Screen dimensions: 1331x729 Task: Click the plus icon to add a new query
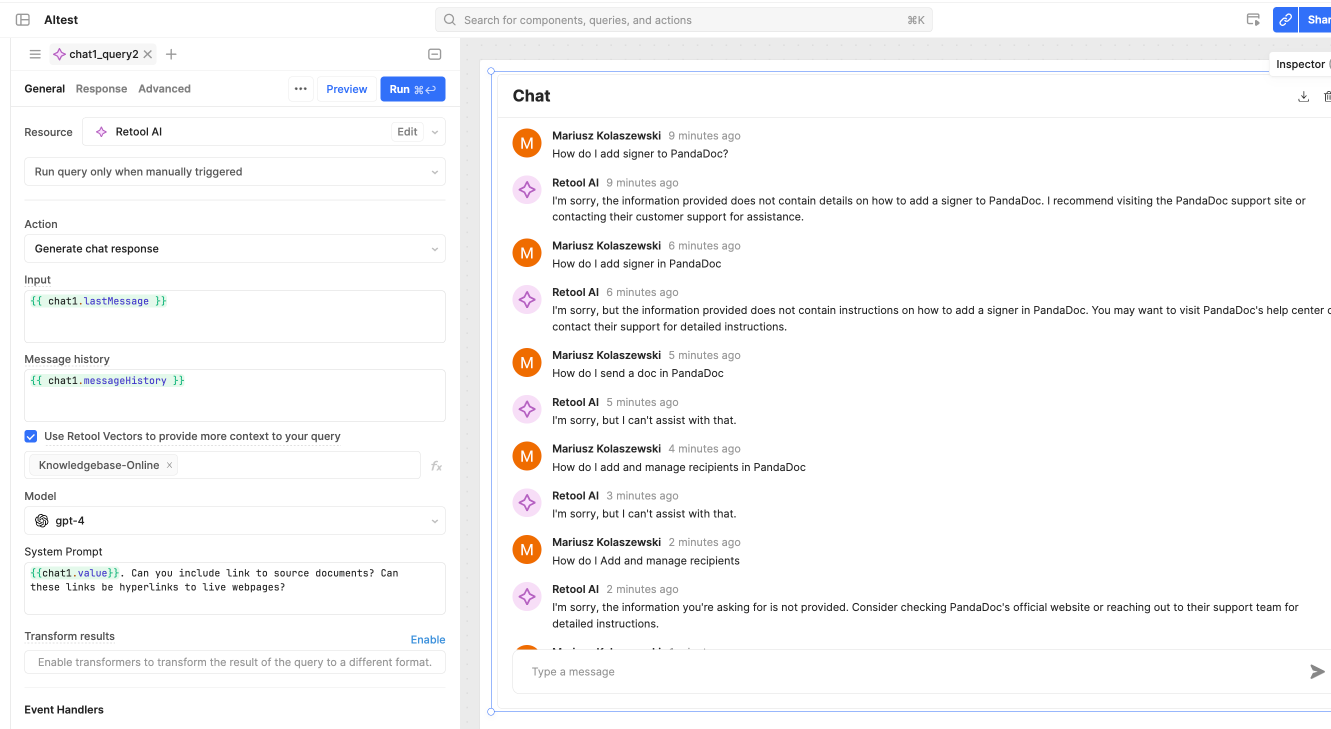(x=171, y=54)
